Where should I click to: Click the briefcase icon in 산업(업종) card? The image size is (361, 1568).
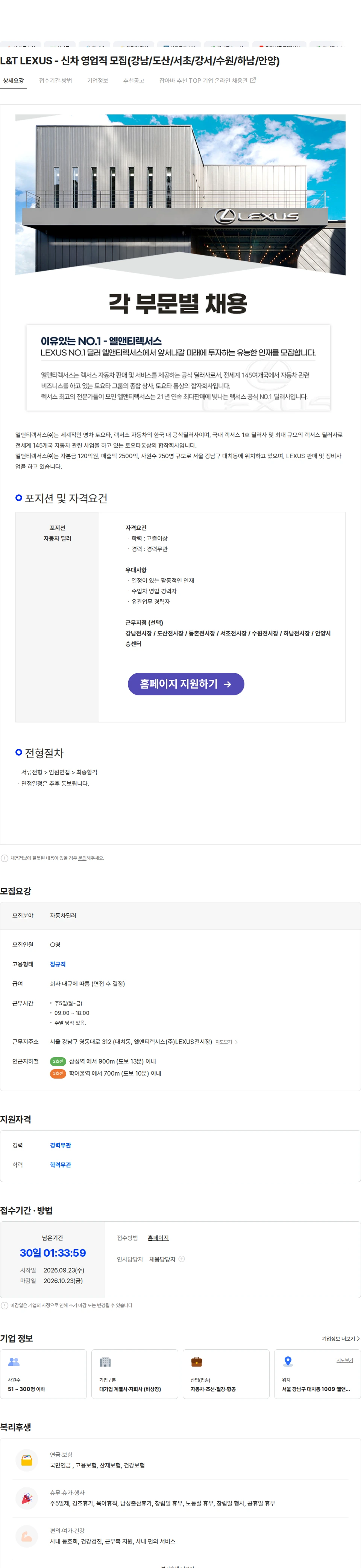click(196, 1362)
